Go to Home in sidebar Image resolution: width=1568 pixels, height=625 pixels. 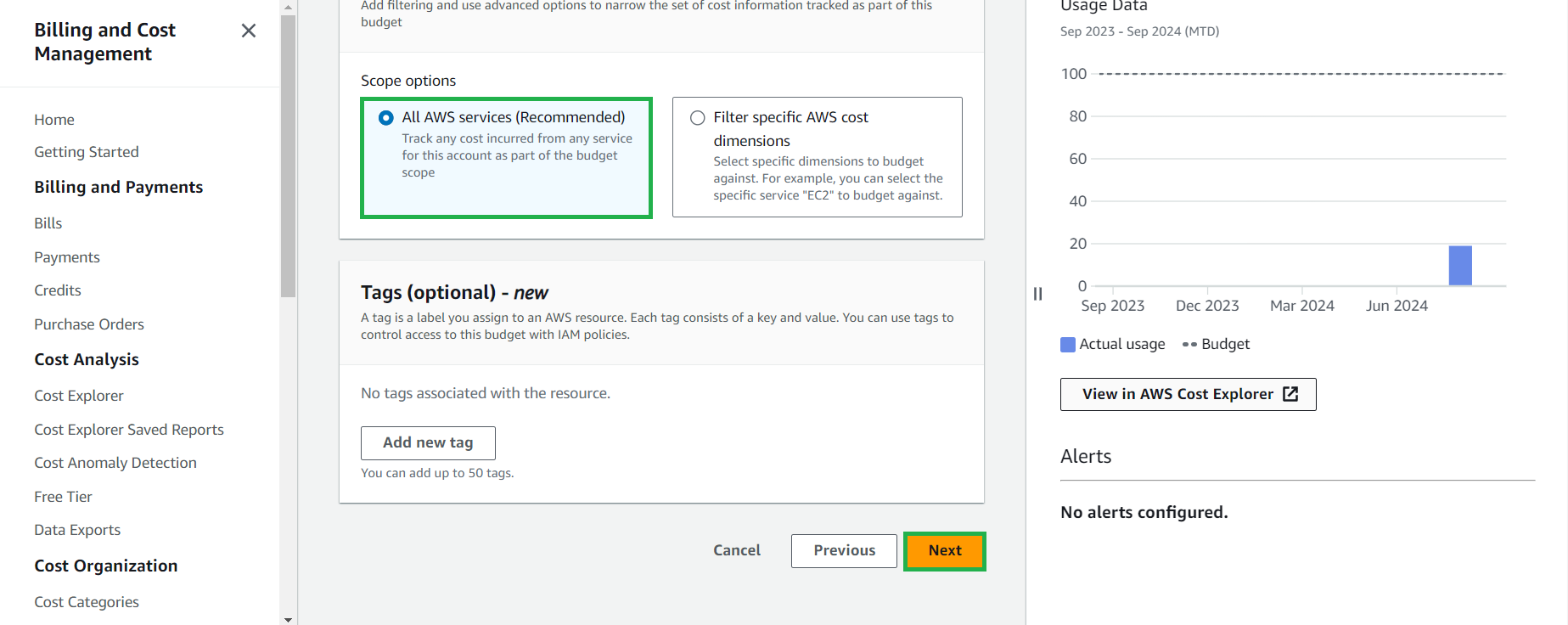pos(54,120)
